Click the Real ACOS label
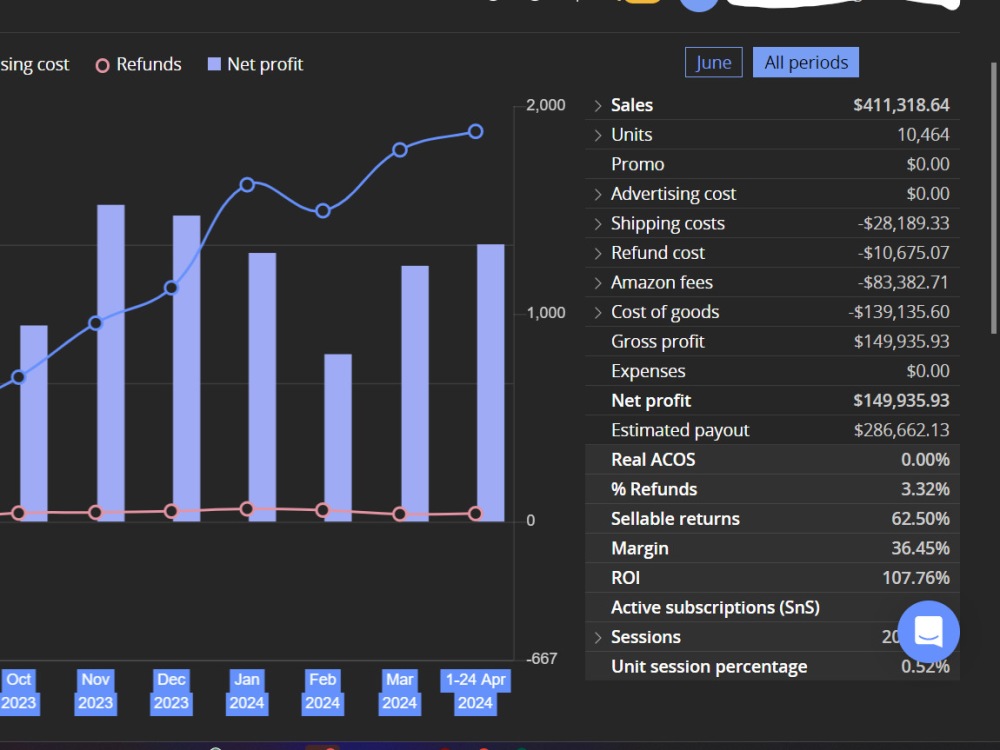The image size is (1000, 750). pyautogui.click(x=653, y=460)
